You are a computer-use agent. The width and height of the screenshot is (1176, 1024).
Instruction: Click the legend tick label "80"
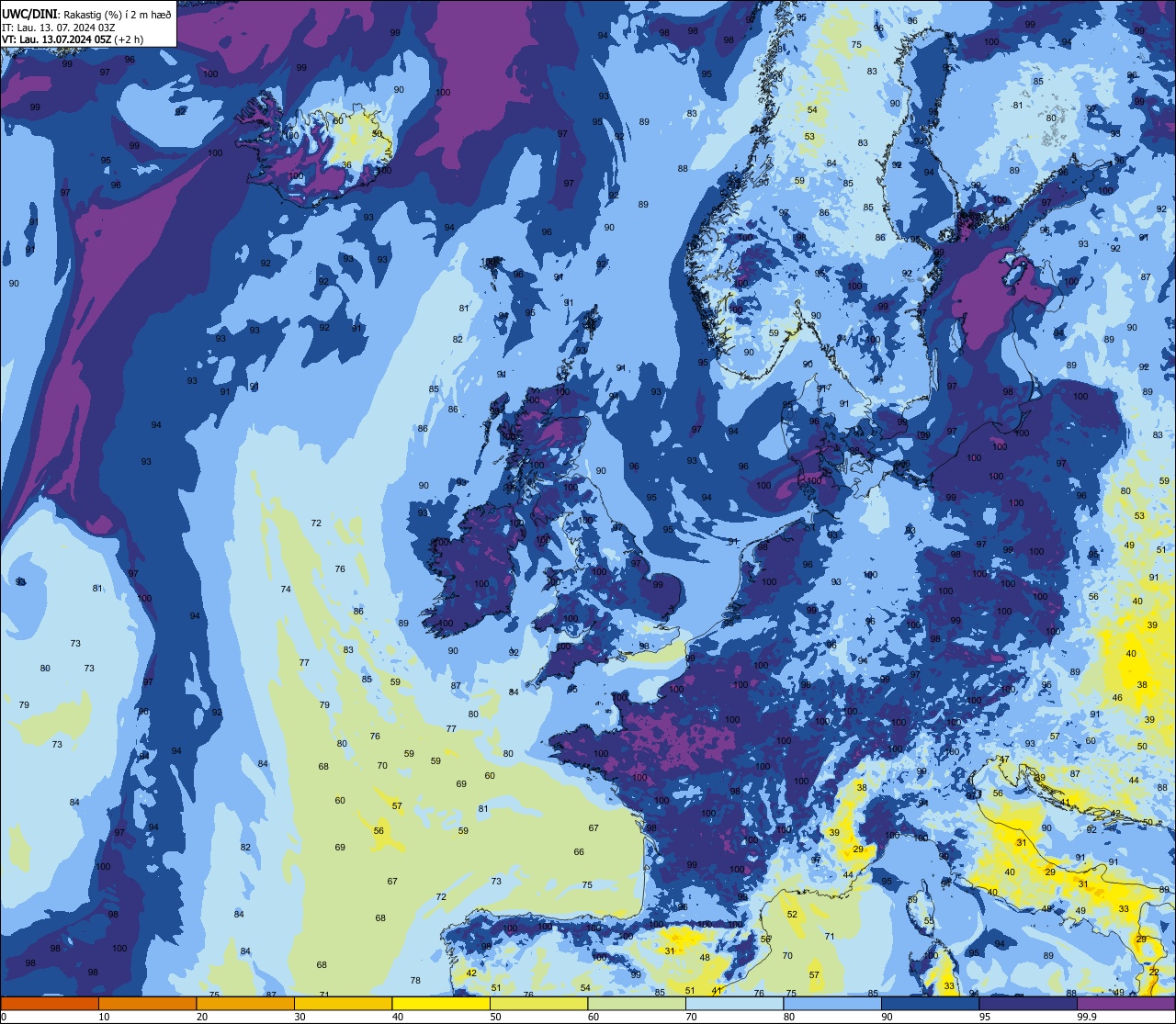click(789, 1017)
